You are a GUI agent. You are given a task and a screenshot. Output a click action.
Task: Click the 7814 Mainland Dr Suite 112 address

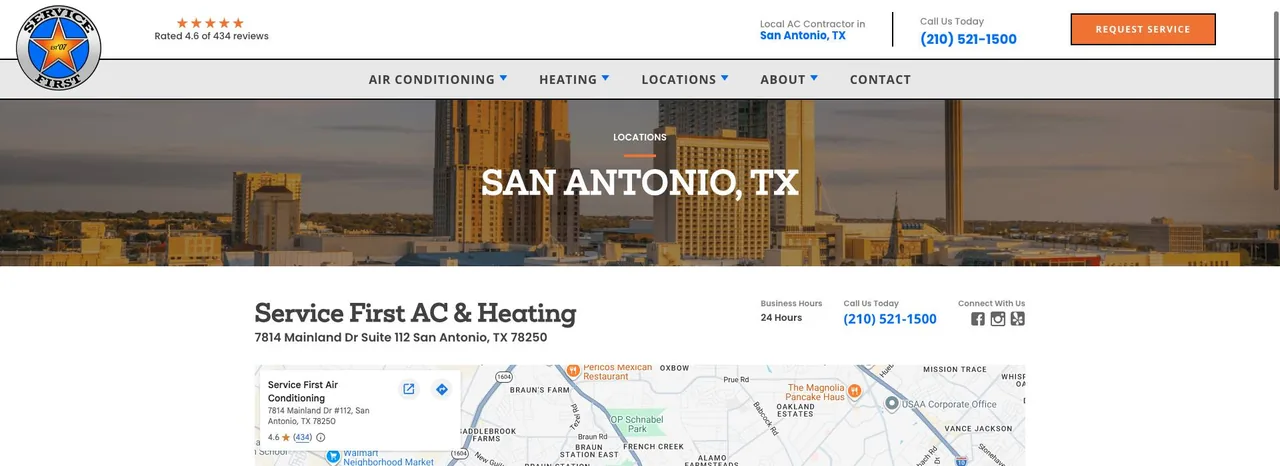pos(401,337)
